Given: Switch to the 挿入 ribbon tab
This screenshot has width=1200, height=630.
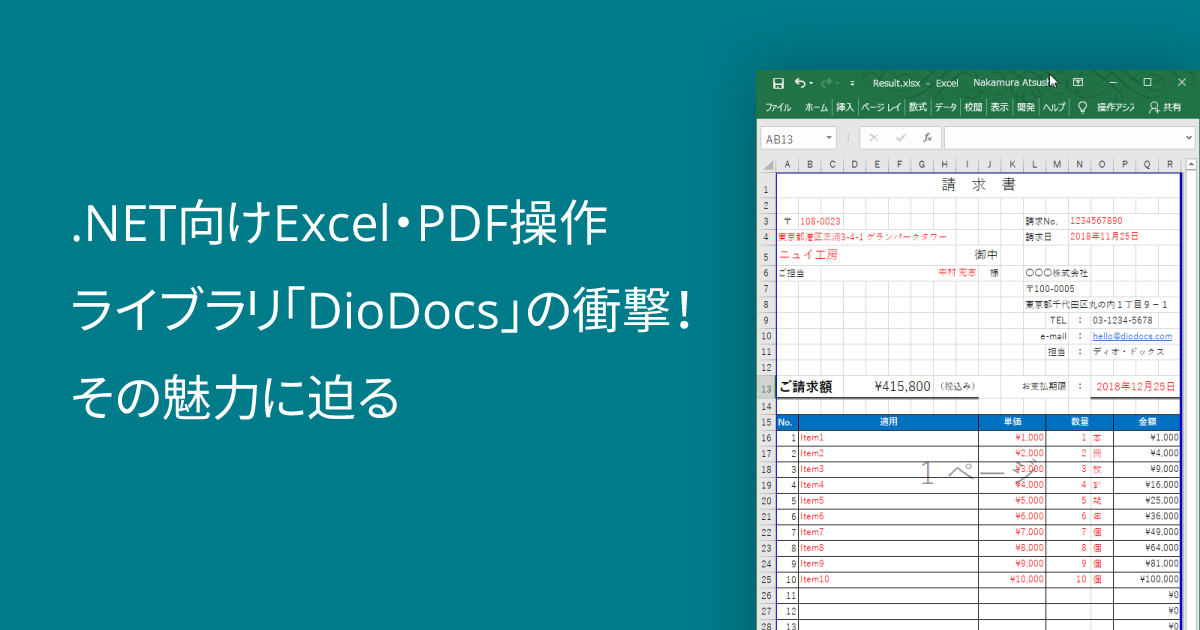Looking at the screenshot, I should coord(845,107).
